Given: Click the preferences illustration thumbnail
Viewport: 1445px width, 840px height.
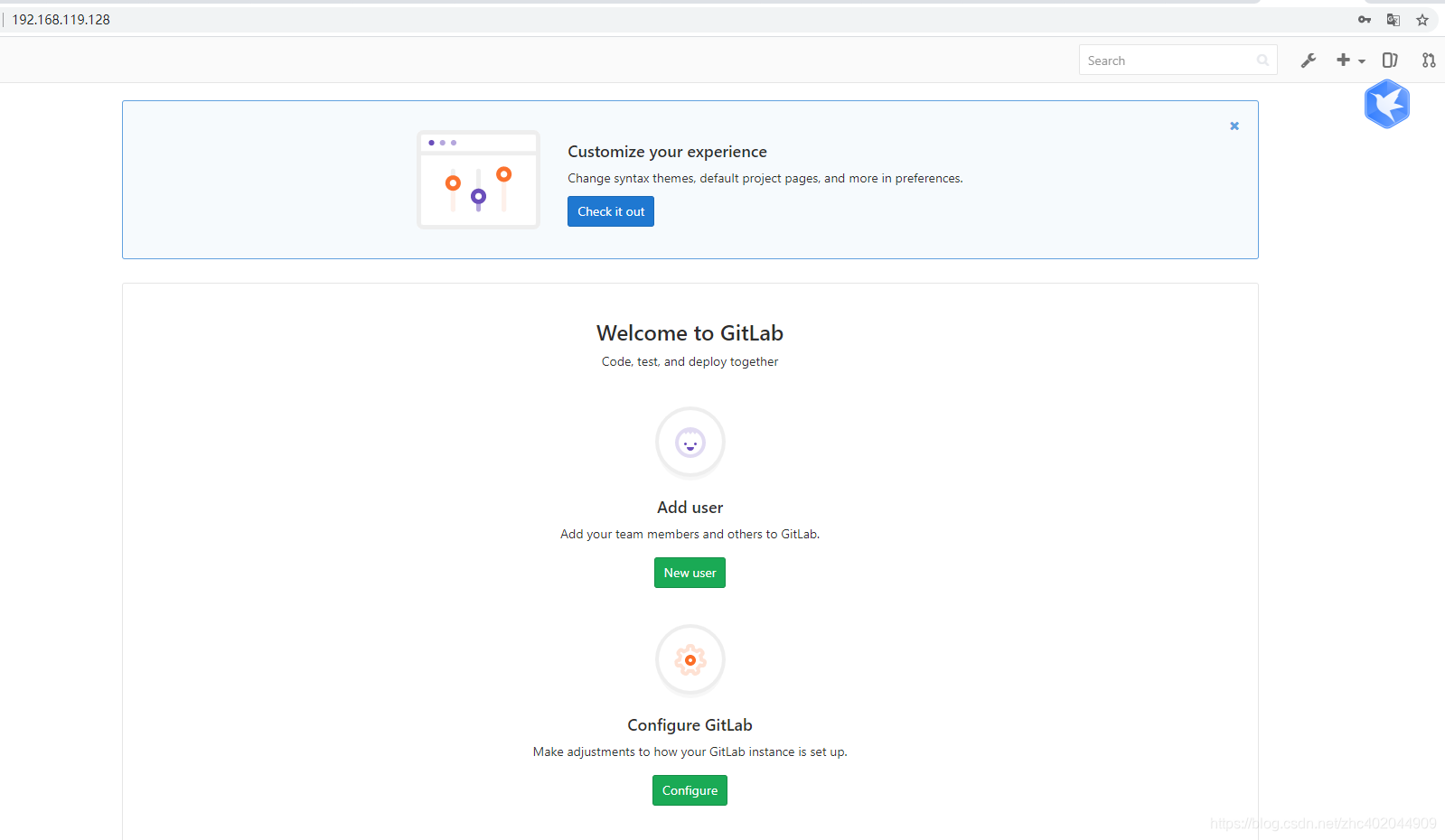Looking at the screenshot, I should (478, 180).
